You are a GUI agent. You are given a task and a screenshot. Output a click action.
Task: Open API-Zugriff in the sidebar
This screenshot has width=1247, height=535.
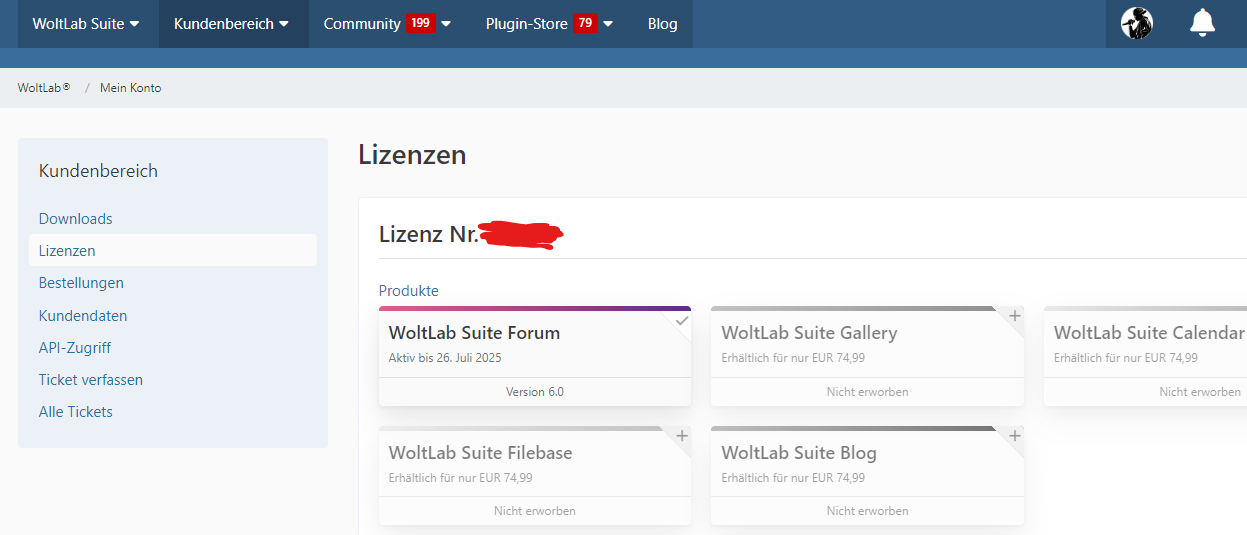[74, 347]
